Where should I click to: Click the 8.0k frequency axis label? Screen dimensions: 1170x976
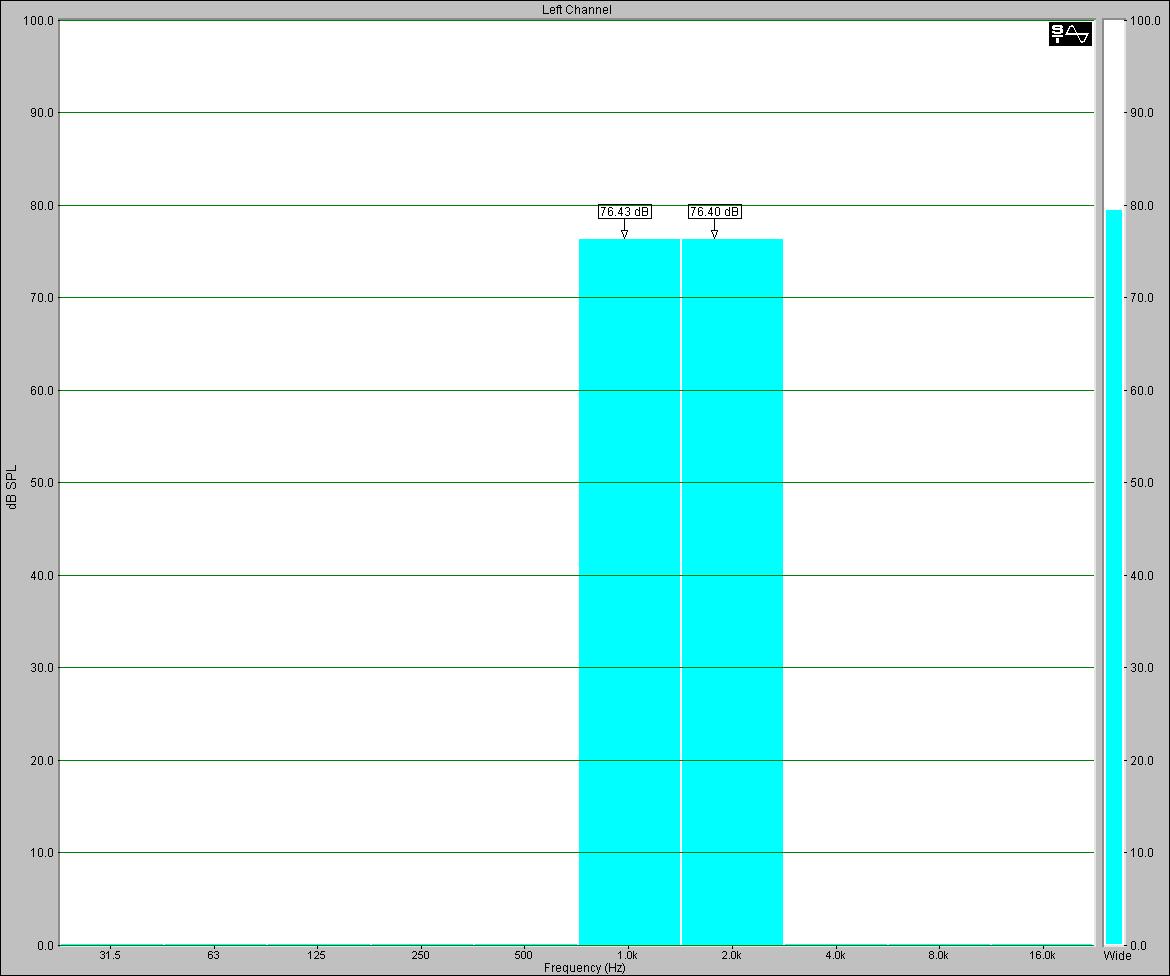click(x=938, y=955)
